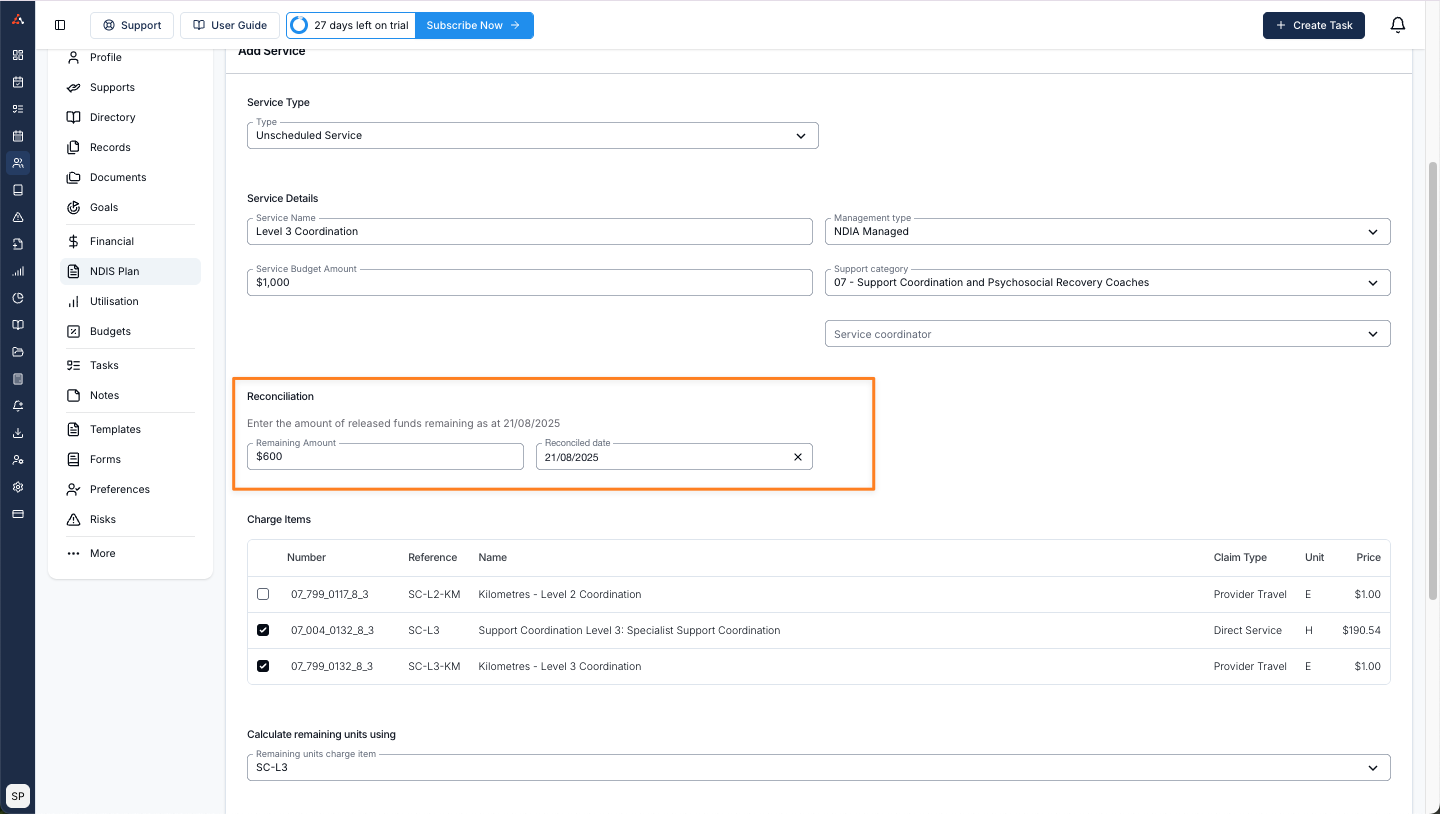Image resolution: width=1440 pixels, height=814 pixels.
Task: Open the Utilisation section
Action: click(130, 301)
